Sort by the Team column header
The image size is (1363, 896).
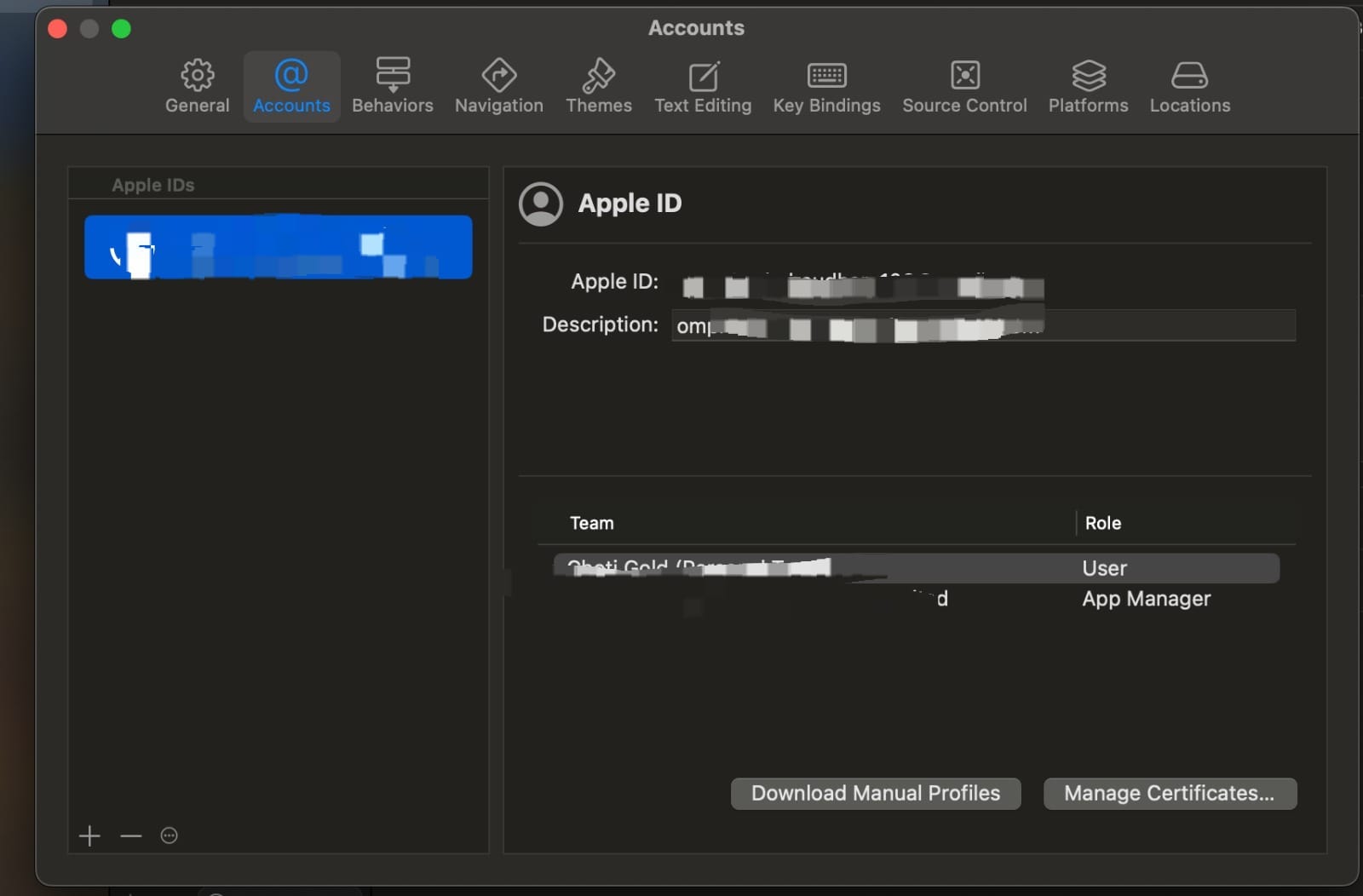pos(591,523)
